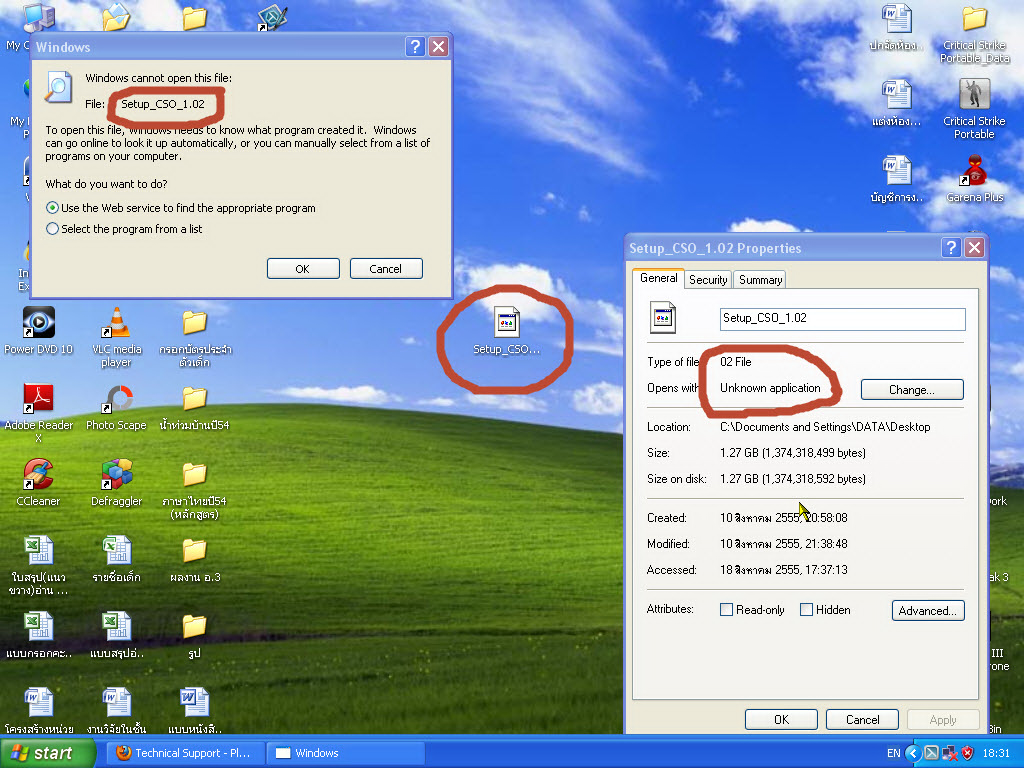Click the 18:31 clock in the taskbar
Screen dimensions: 1024x768
[x=995, y=753]
